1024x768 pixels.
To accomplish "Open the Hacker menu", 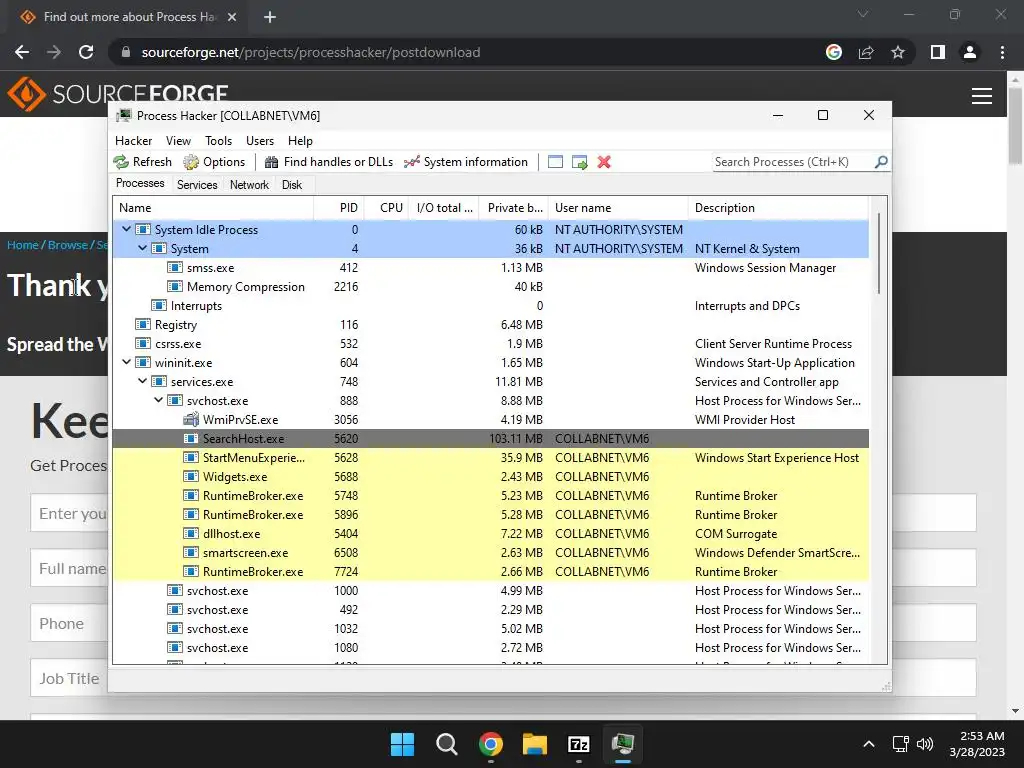I will coord(133,140).
